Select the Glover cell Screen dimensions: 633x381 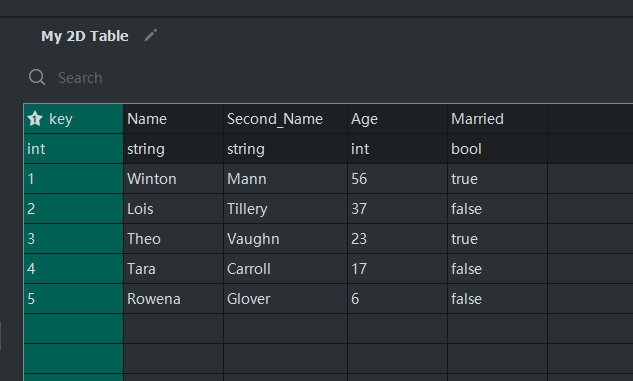tap(285, 299)
